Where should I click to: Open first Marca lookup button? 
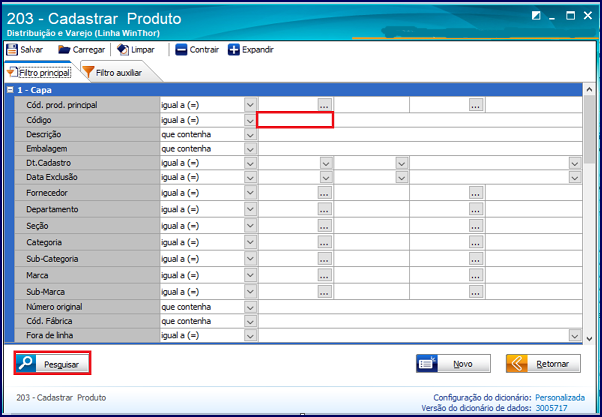point(324,275)
